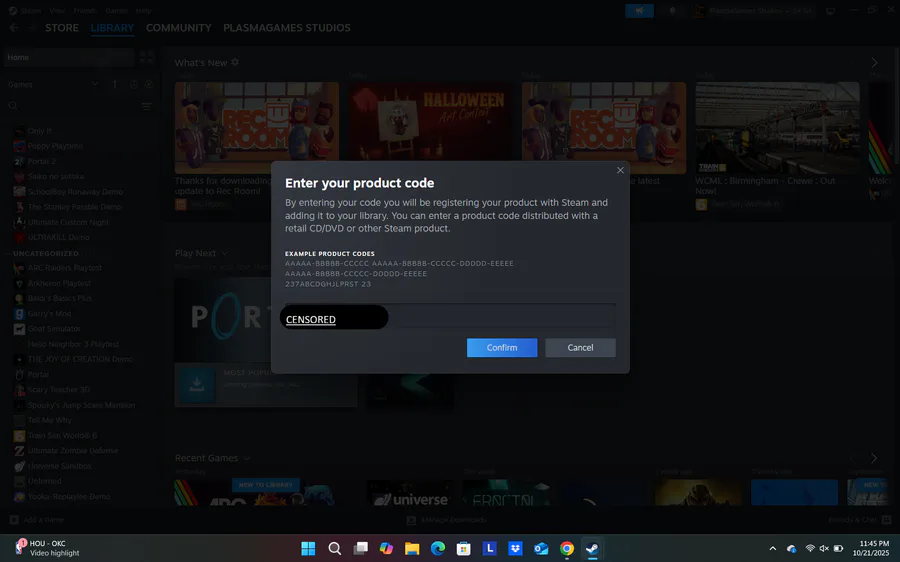Expand the Recent Games dropdown
The height and width of the screenshot is (562, 900).
247,458
